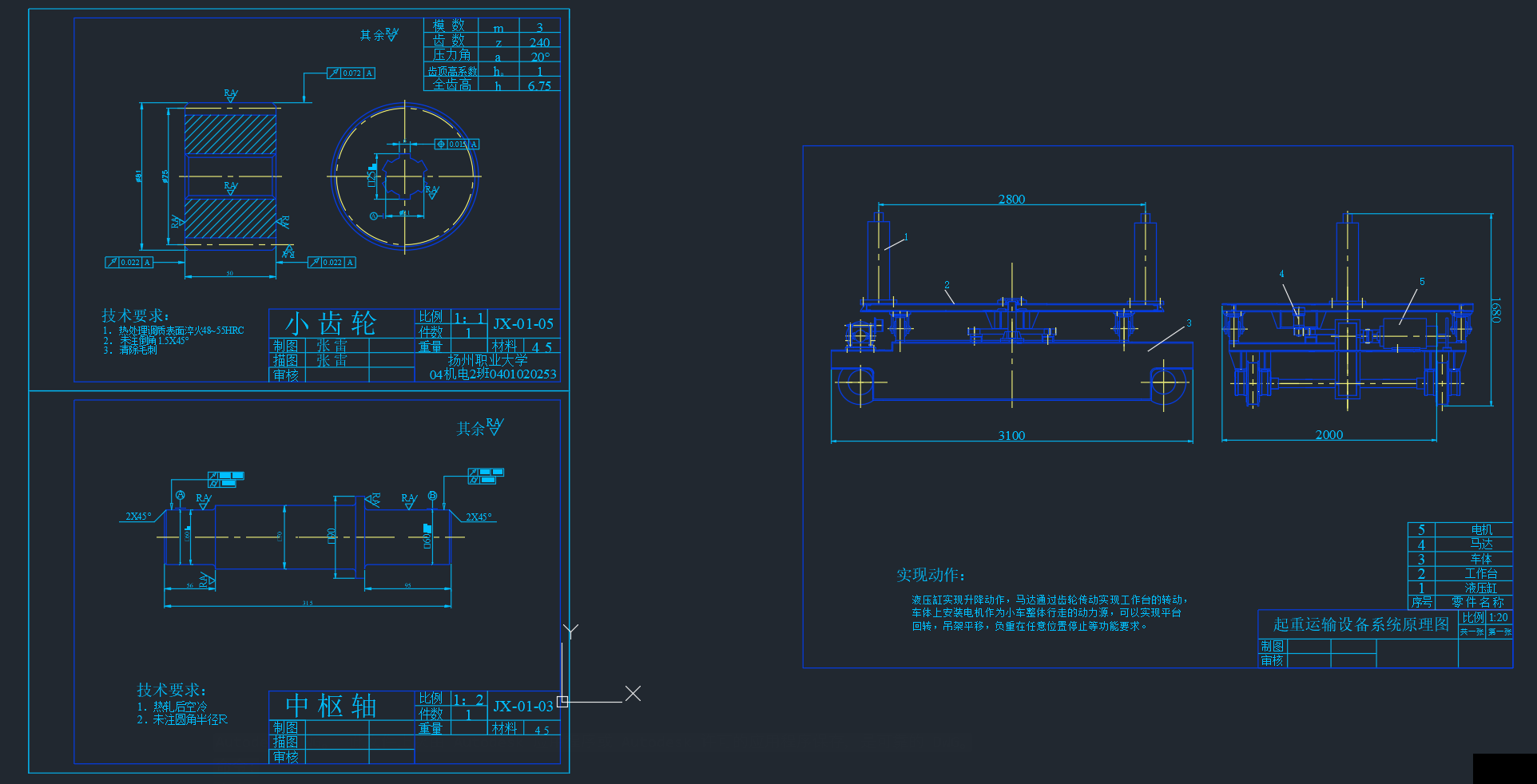Click the 04机电2班0401020253 class number text

[x=493, y=374]
